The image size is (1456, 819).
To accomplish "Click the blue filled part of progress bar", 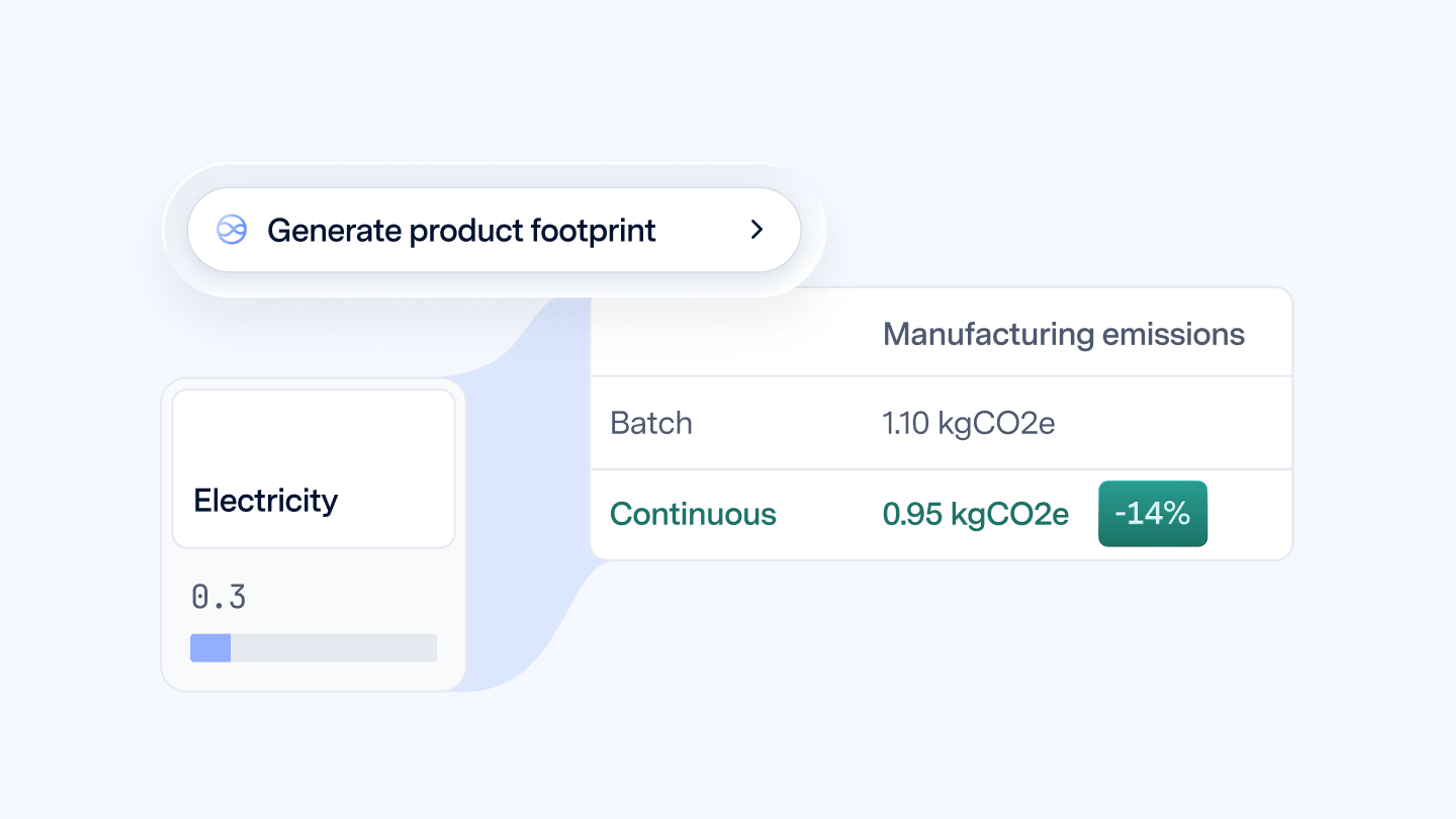I will point(210,648).
